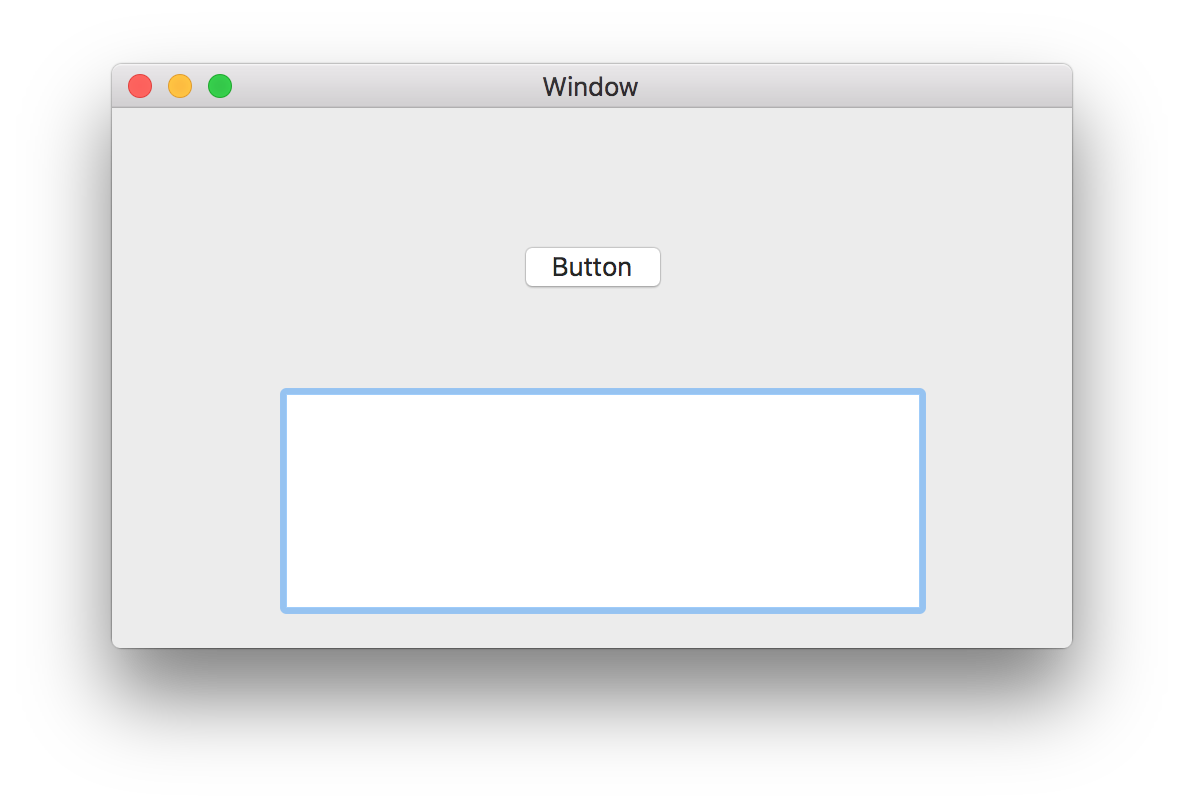Minimize the window with the yellow button
The width and height of the screenshot is (1184, 808).
point(180,86)
